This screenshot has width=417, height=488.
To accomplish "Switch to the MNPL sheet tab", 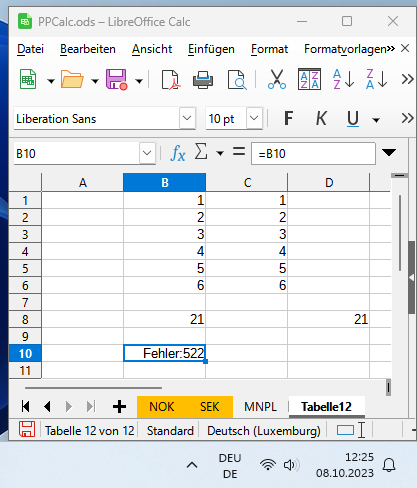I will [x=260, y=407].
